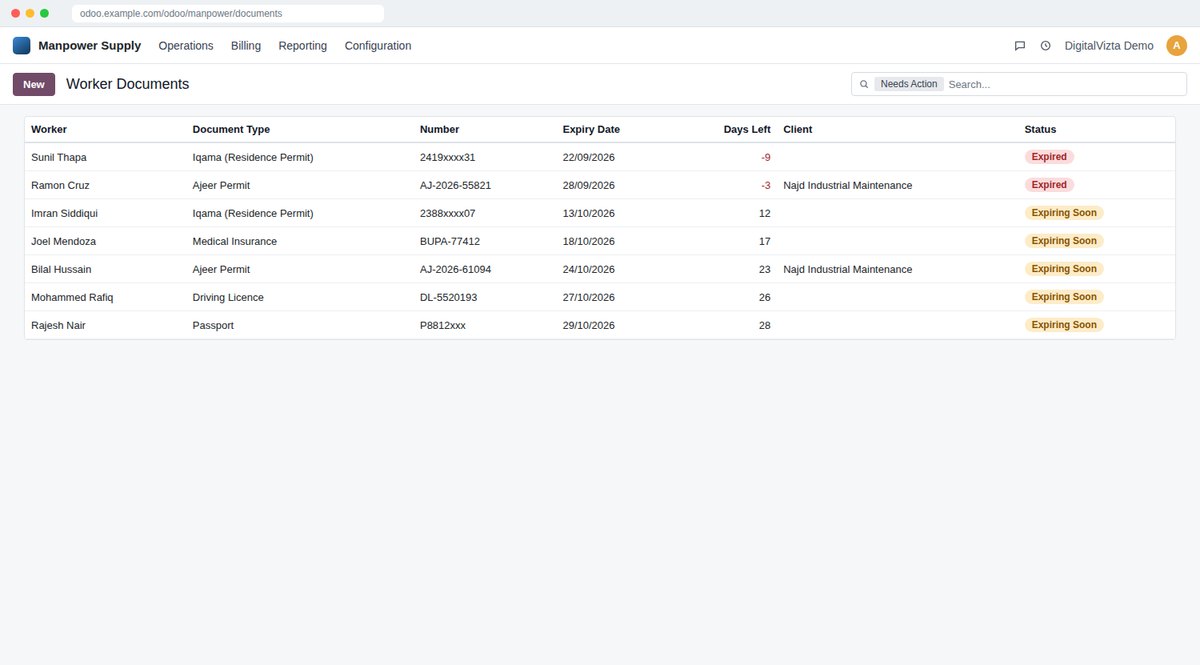
Task: Click Expiring Soon badge in Rajesh Nair's row
Action: click(1064, 325)
